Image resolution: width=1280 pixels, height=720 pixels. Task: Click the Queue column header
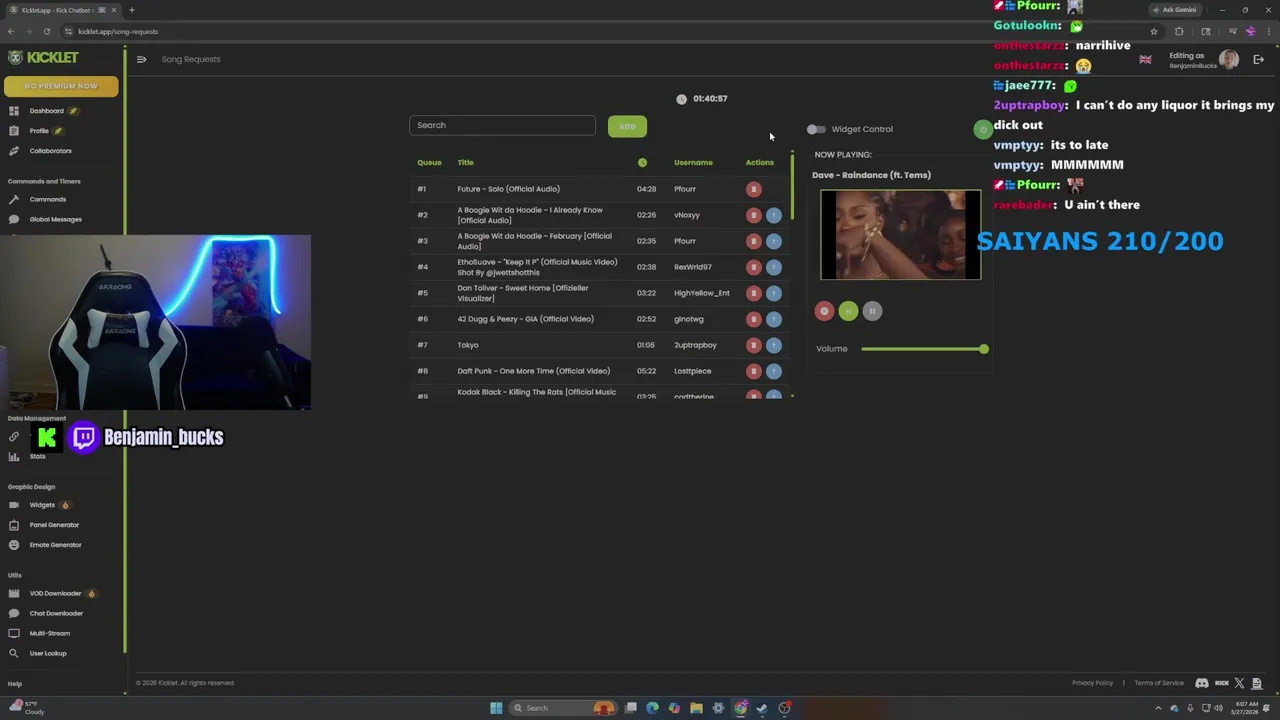pos(429,162)
